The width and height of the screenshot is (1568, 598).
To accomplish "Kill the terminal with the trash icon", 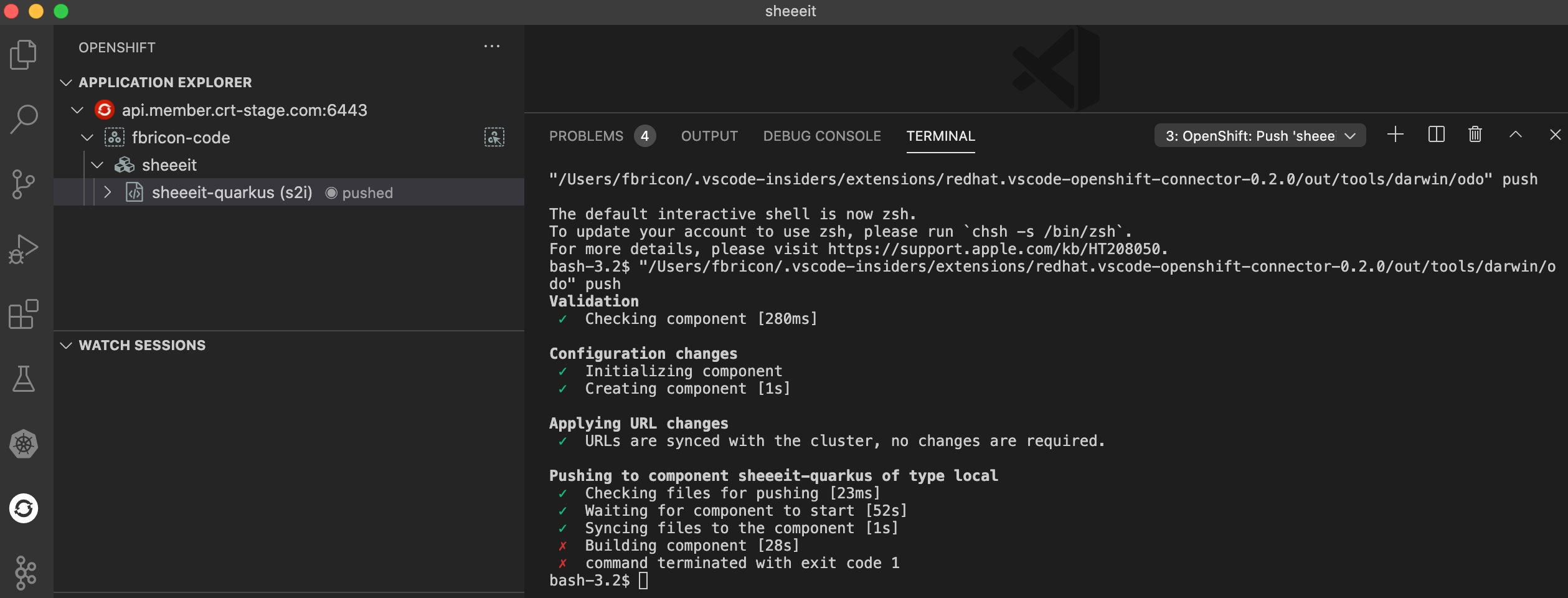I will (x=1475, y=135).
